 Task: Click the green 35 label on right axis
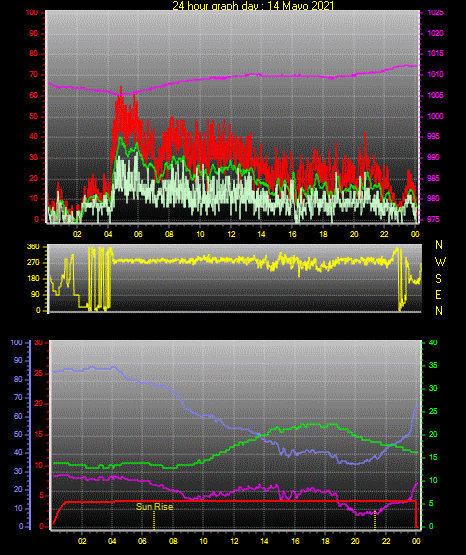pyautogui.click(x=433, y=365)
